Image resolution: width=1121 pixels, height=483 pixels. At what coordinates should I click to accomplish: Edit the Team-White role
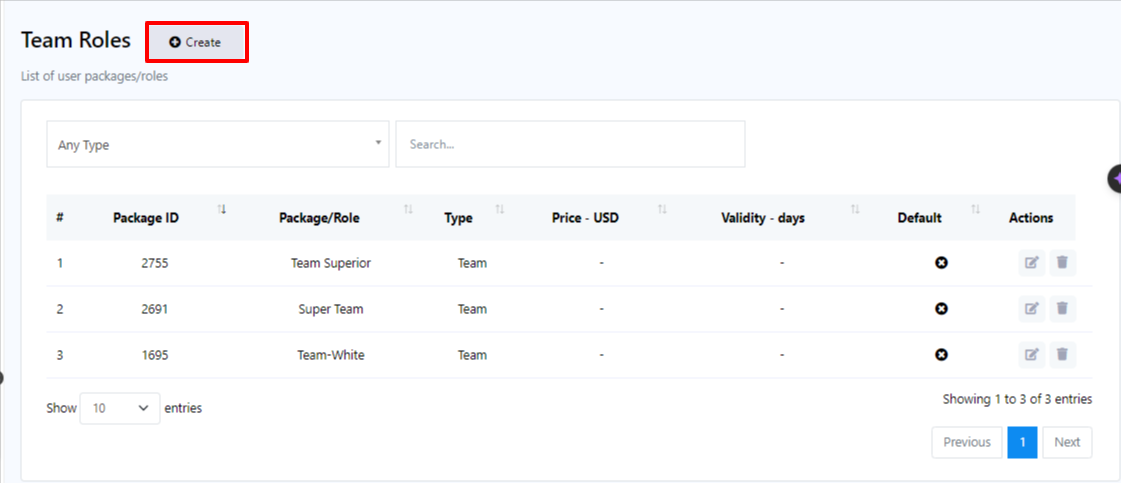(1031, 355)
